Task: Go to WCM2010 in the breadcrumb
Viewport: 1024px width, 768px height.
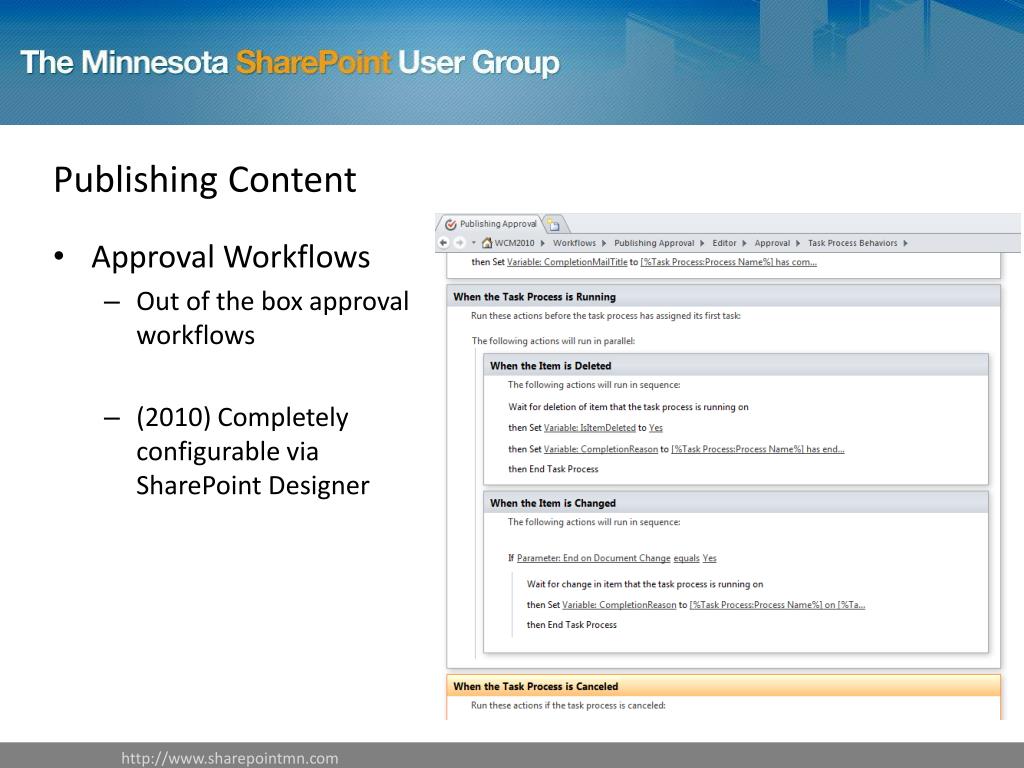Action: click(515, 243)
